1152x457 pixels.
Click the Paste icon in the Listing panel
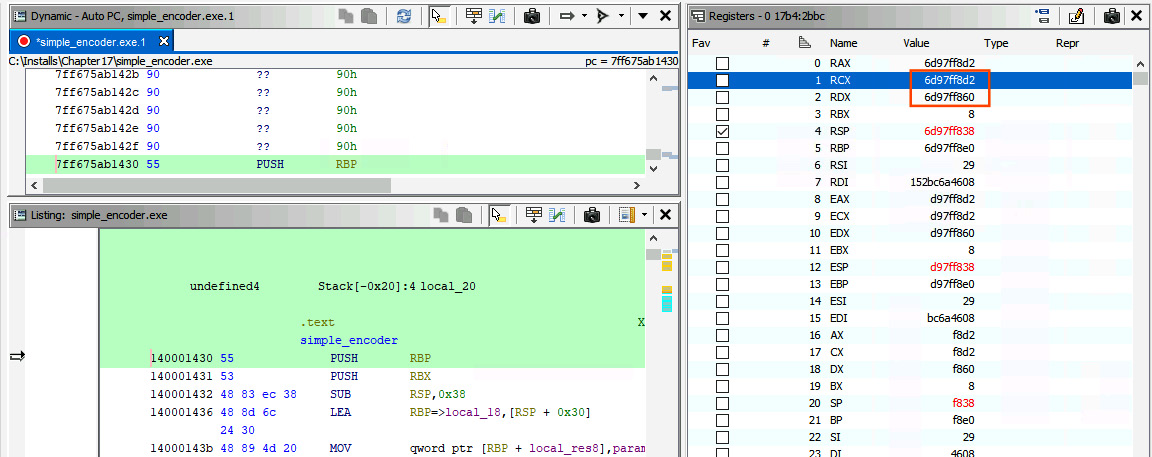click(464, 215)
